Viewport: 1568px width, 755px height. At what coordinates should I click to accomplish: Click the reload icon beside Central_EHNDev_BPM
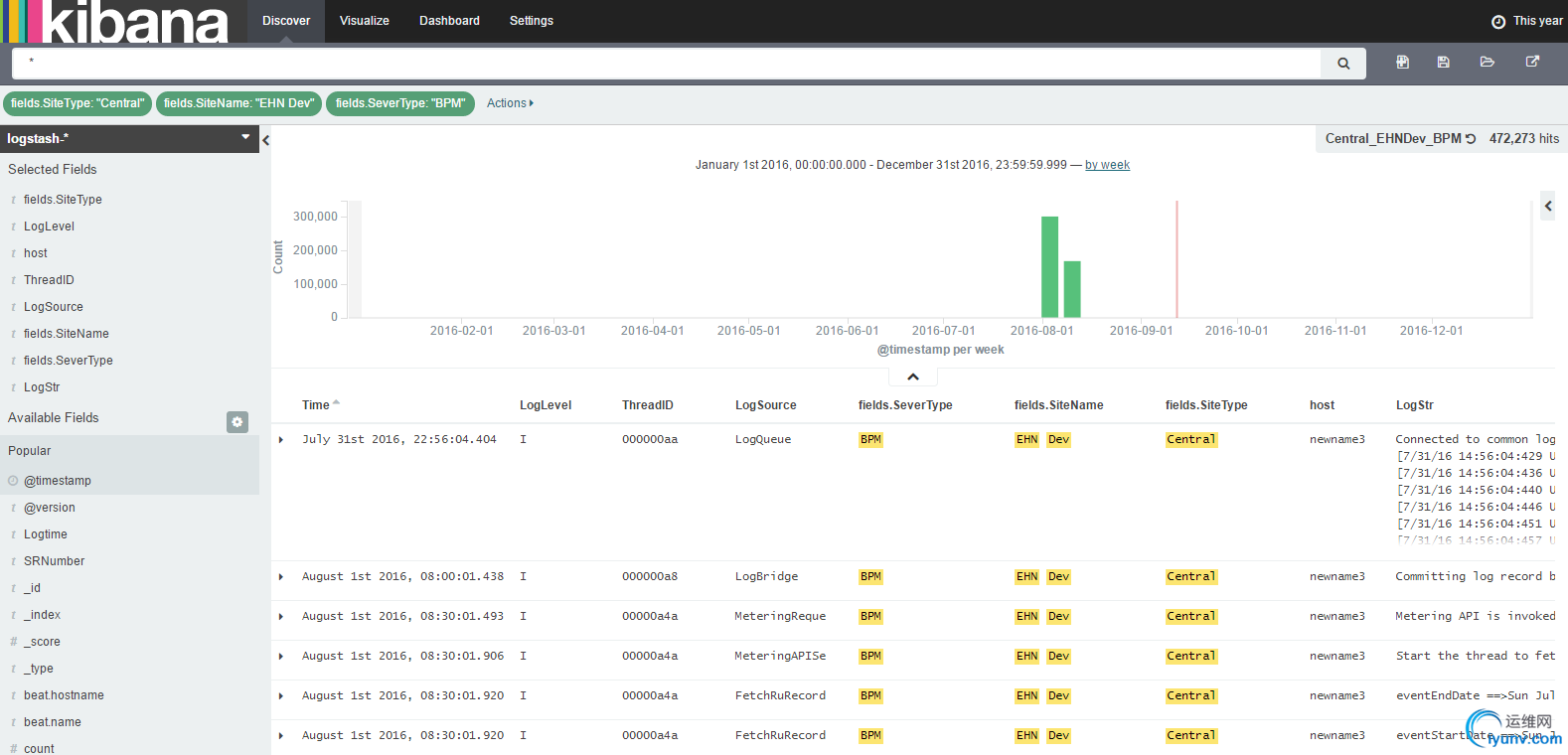pos(1471,139)
